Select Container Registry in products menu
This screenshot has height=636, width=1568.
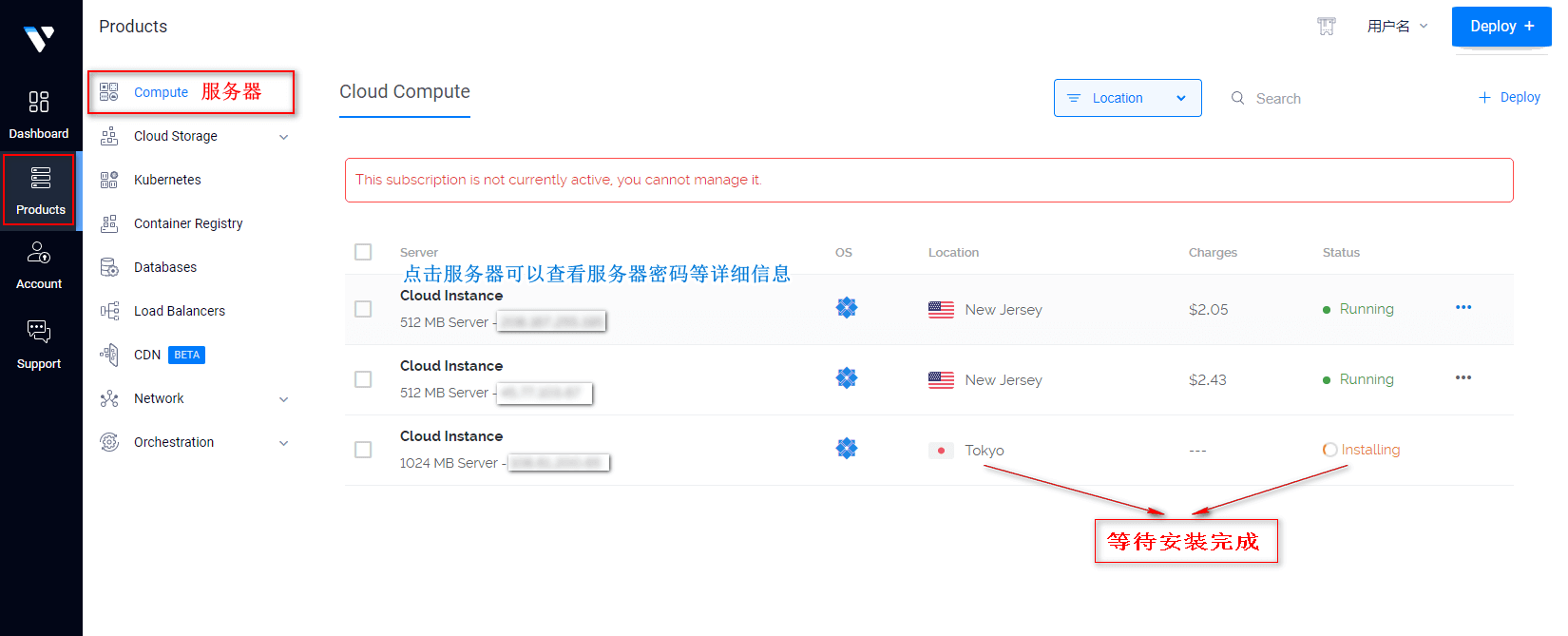point(188,223)
